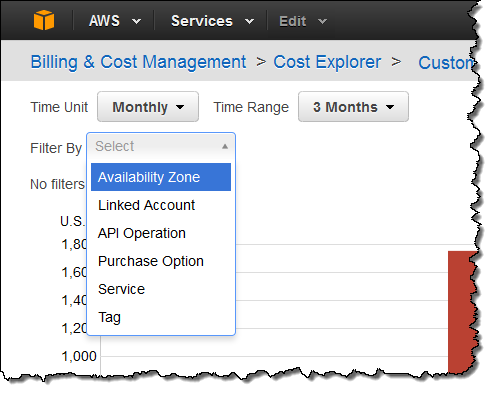Open the AWS menu dropdown
This screenshot has width=495, height=394.
115,21
